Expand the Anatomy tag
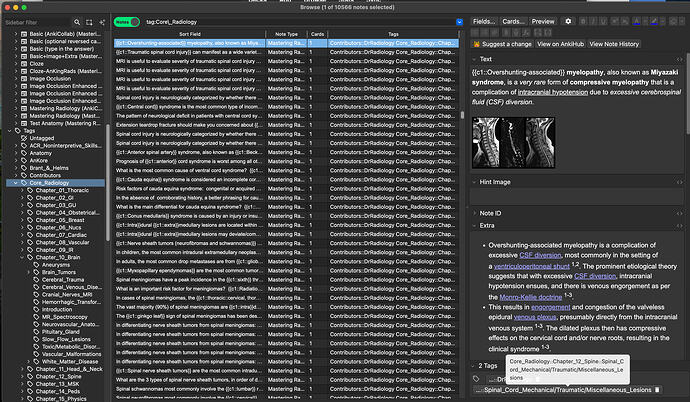 [16, 153]
